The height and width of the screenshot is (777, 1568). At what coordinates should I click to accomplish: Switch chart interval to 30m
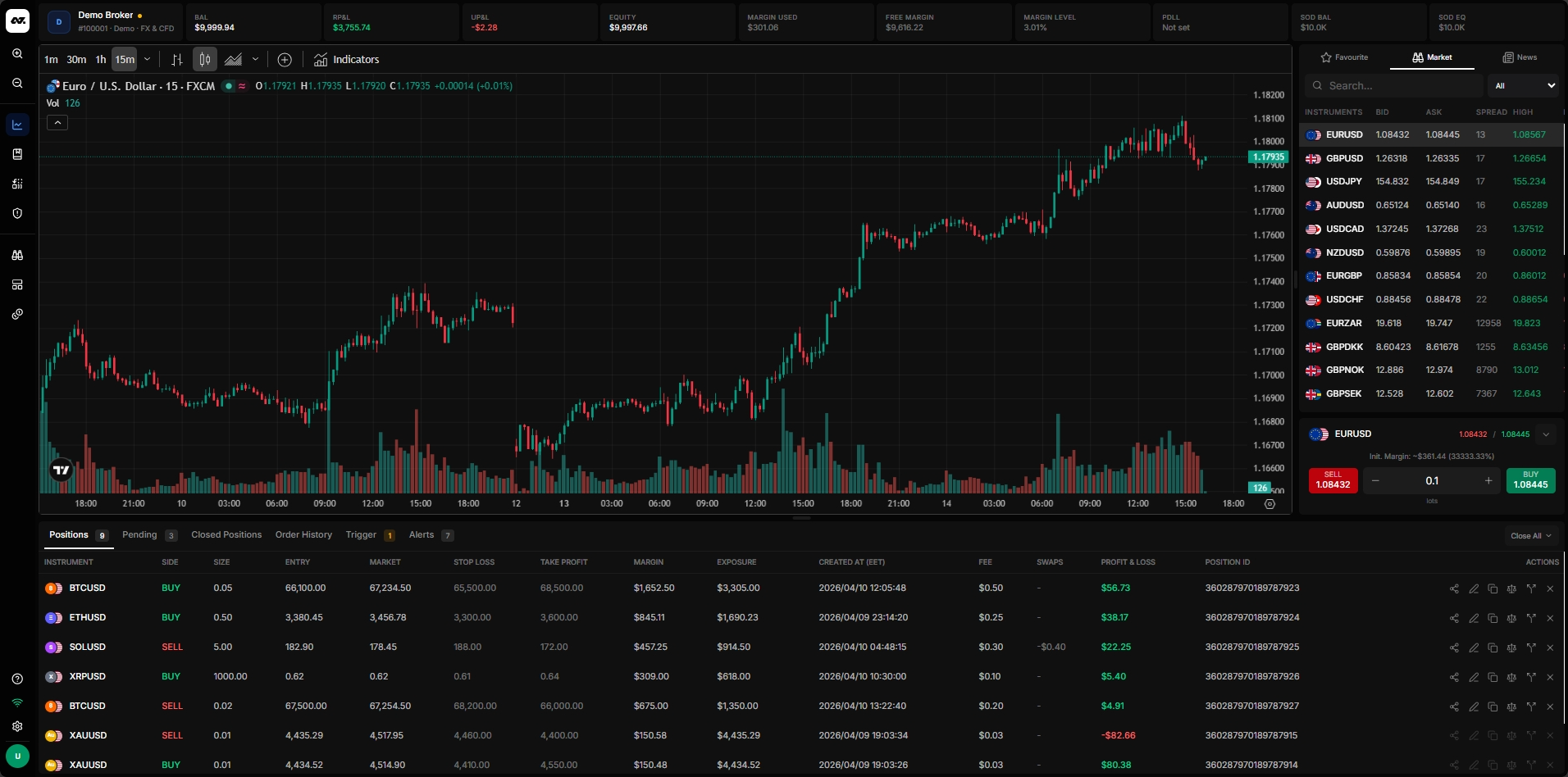point(76,59)
